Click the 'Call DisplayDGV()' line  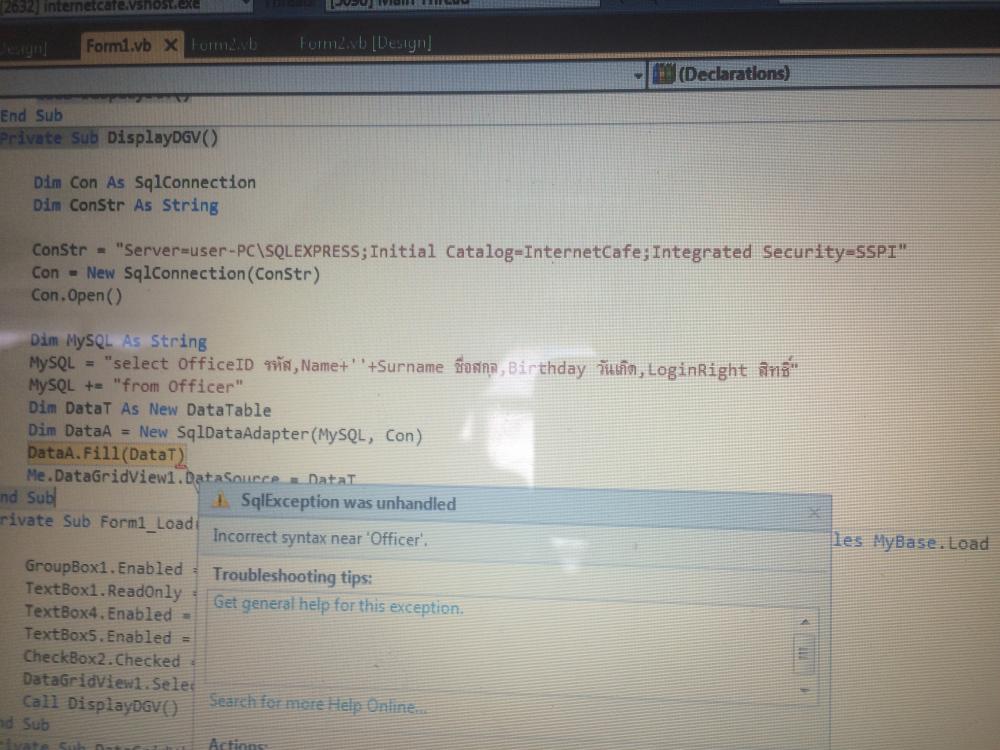point(100,704)
